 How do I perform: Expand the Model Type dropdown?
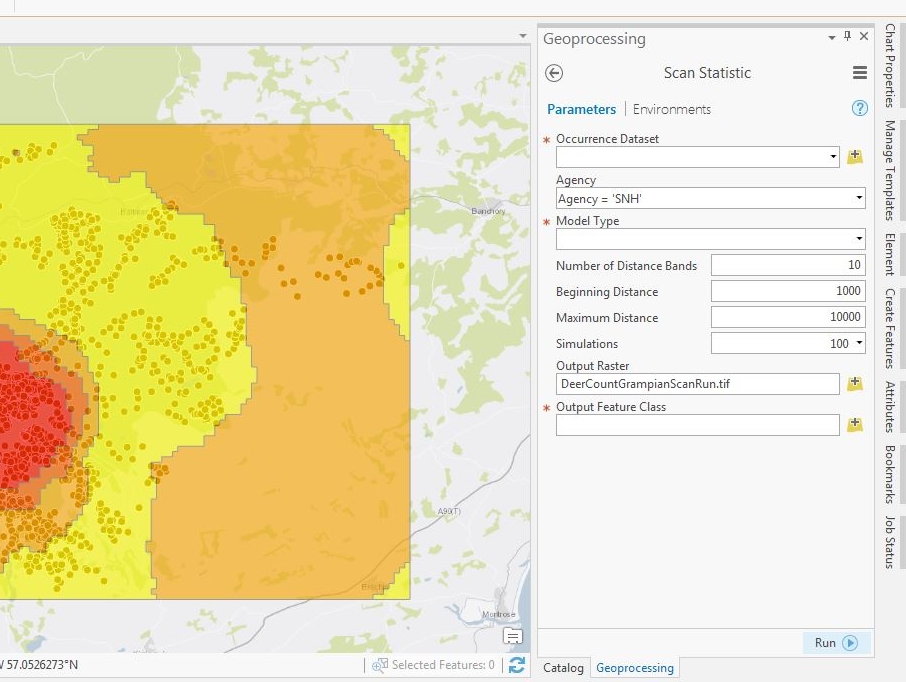tap(859, 239)
